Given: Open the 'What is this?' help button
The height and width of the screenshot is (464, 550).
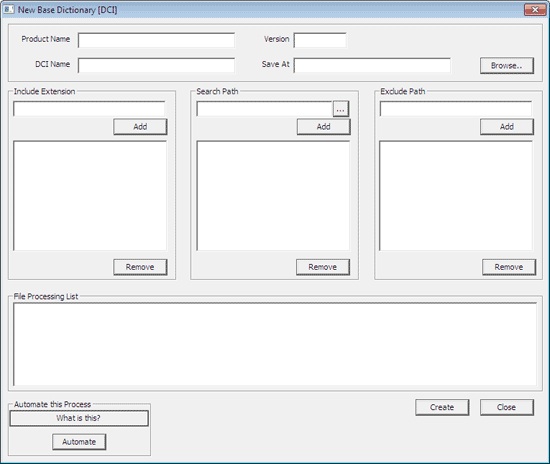Looking at the screenshot, I should pos(79,418).
